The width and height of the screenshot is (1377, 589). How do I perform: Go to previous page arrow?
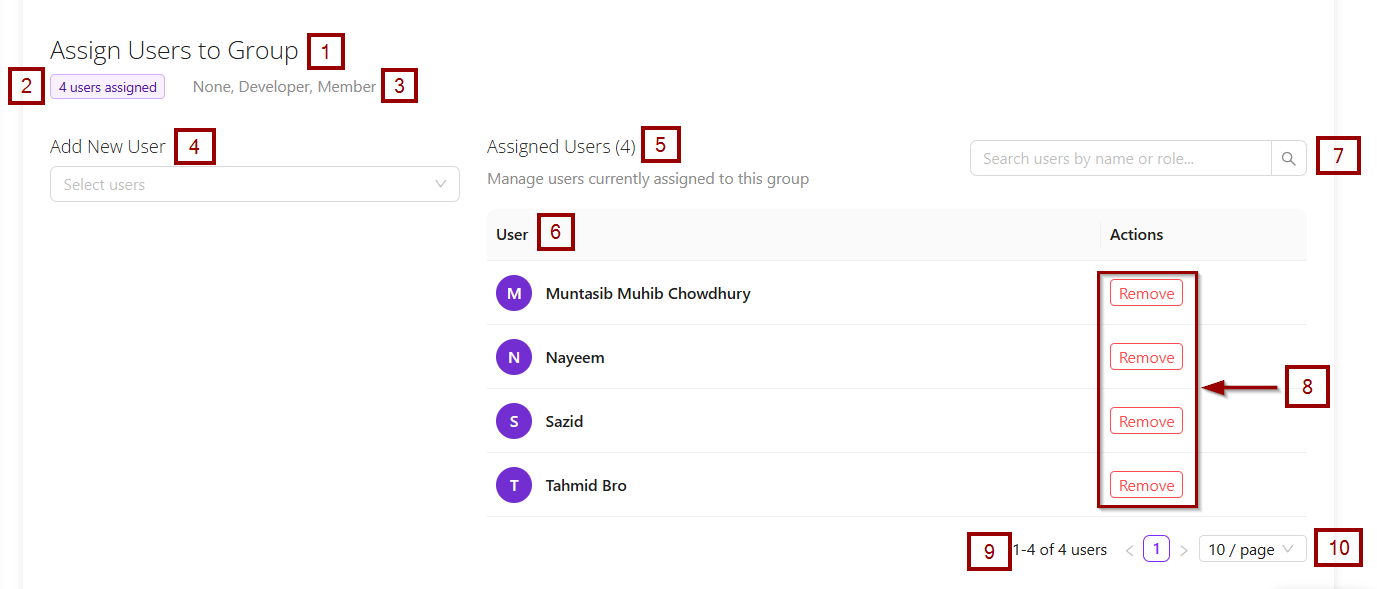(x=1129, y=550)
